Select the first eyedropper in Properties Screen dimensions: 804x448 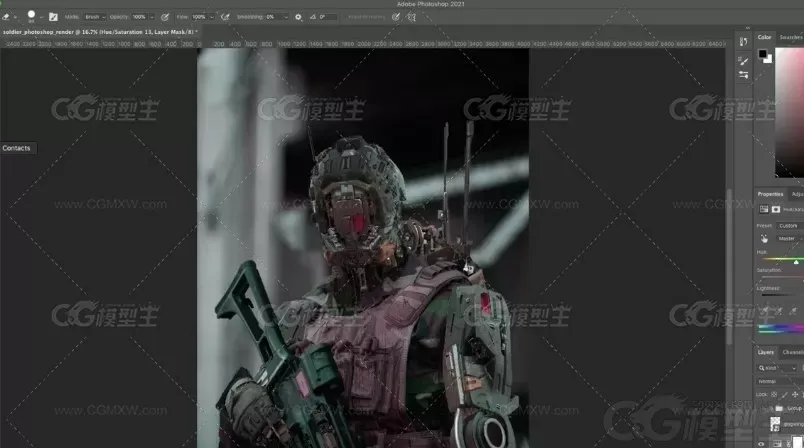[764, 311]
